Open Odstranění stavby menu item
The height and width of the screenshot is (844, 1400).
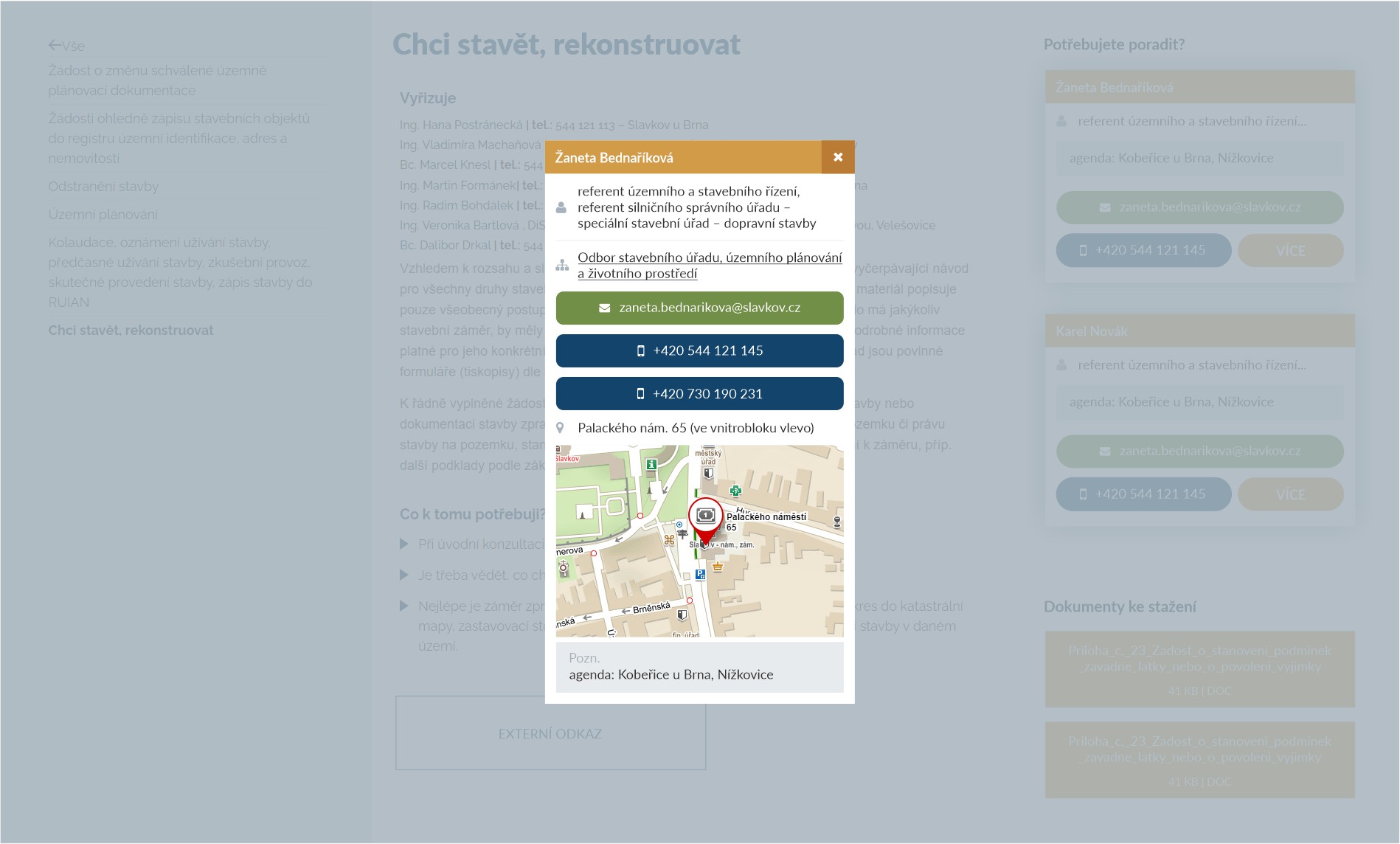click(x=103, y=187)
